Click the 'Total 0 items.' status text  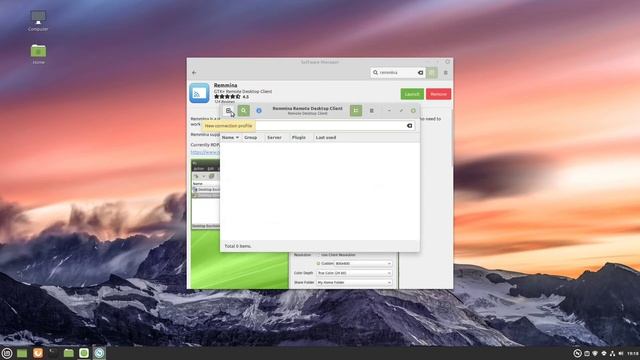point(238,246)
